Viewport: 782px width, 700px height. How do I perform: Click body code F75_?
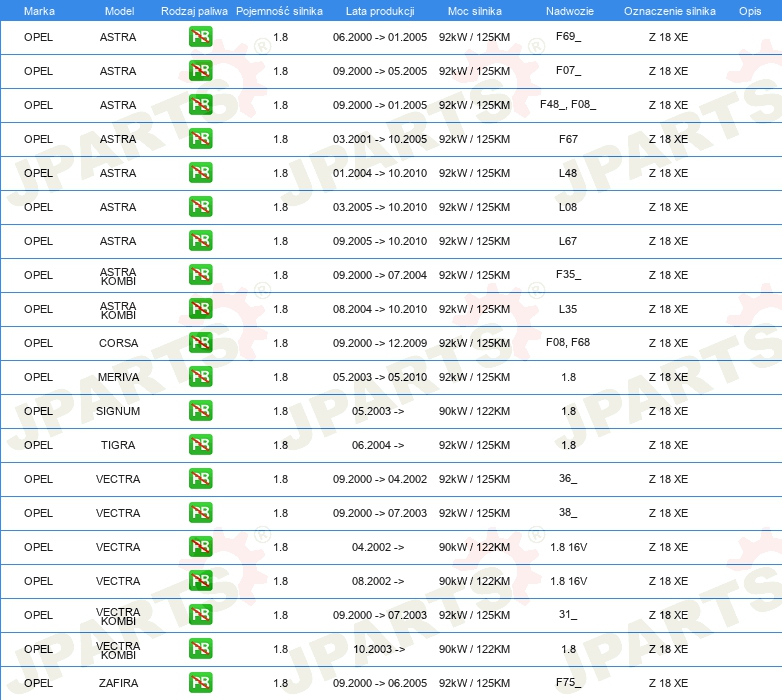coord(568,682)
